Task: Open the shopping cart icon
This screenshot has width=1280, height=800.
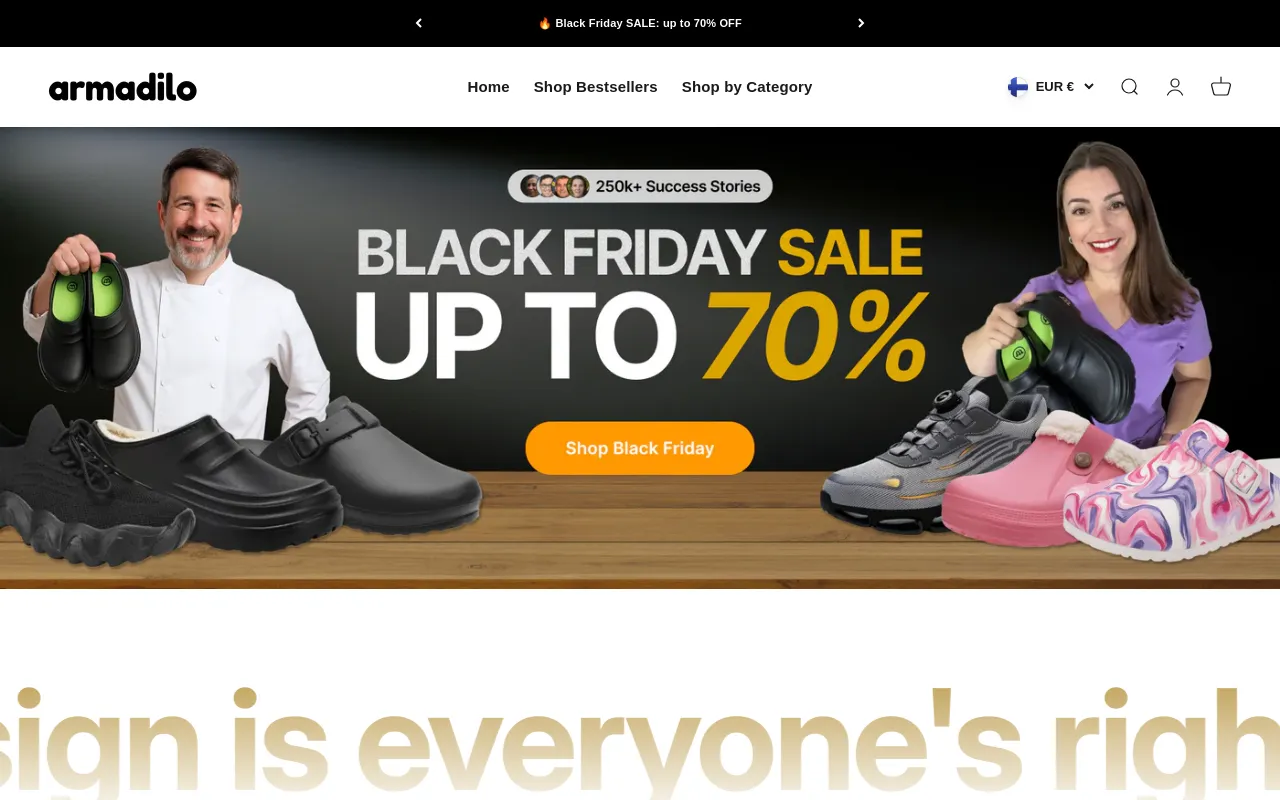Action: click(1221, 87)
